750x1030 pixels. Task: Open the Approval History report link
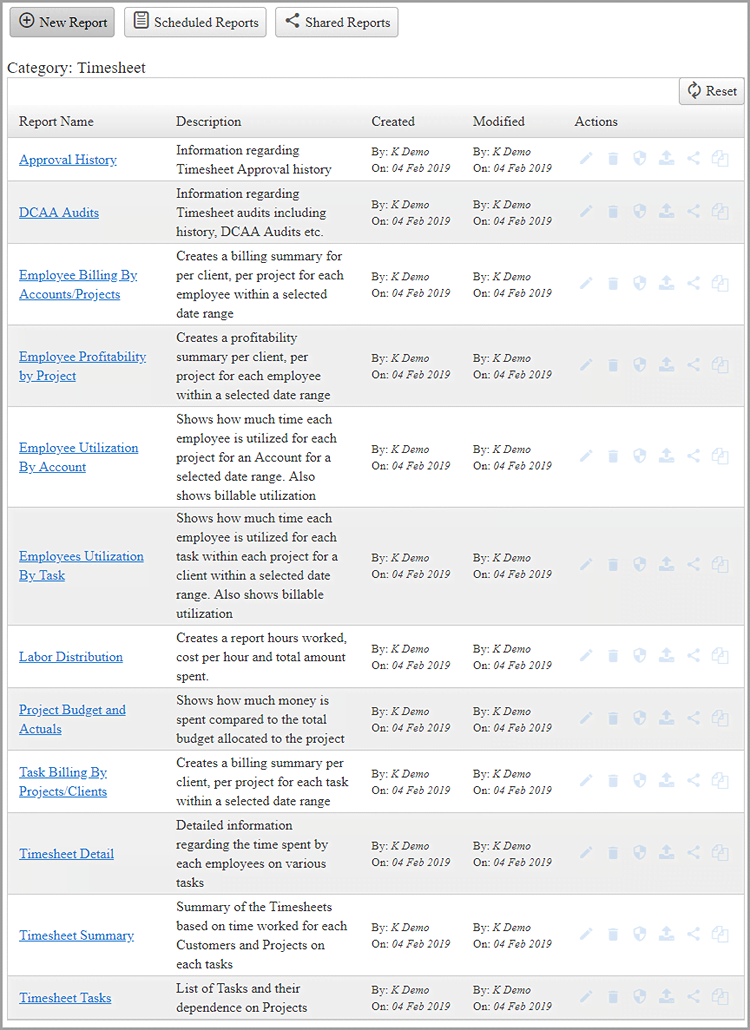pyautogui.click(x=68, y=160)
